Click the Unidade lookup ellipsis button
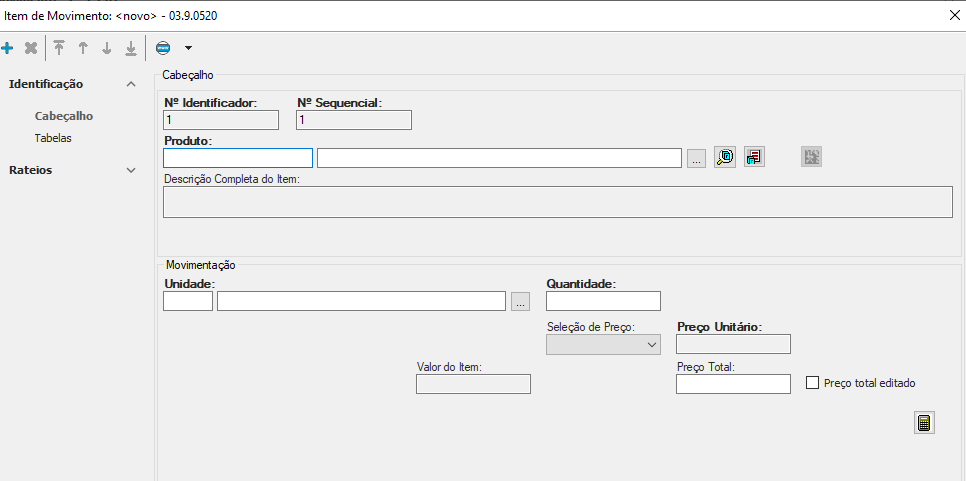The height and width of the screenshot is (481, 966). 519,301
